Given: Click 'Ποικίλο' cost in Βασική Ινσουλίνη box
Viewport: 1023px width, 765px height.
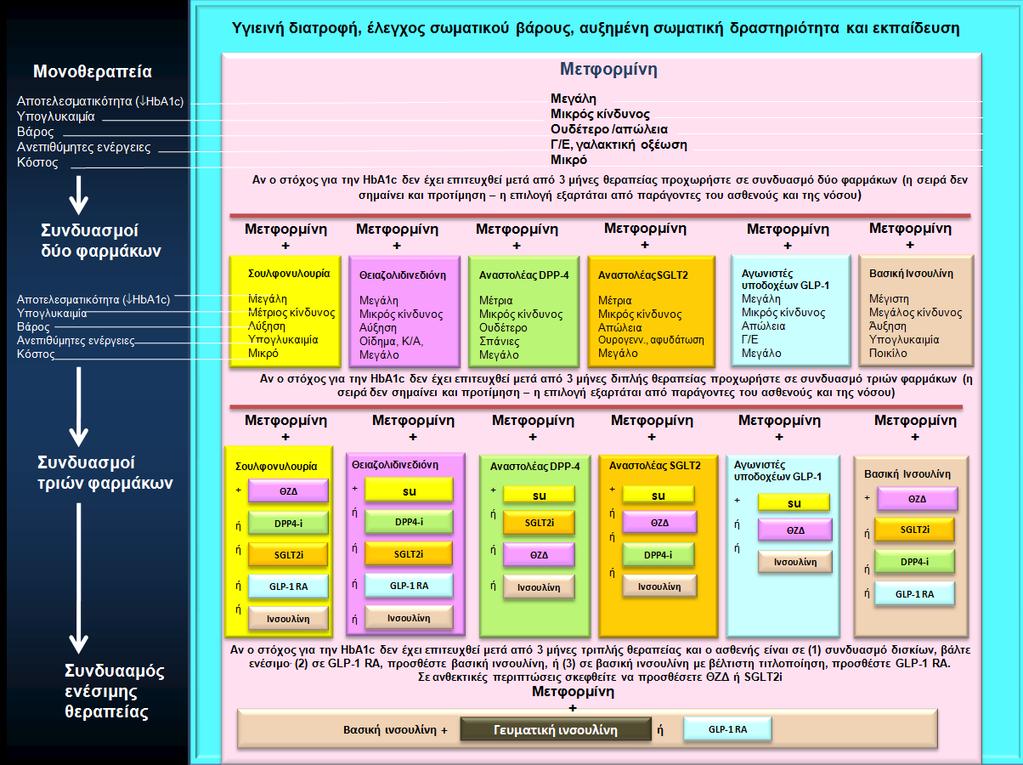Looking at the screenshot, I should (888, 353).
